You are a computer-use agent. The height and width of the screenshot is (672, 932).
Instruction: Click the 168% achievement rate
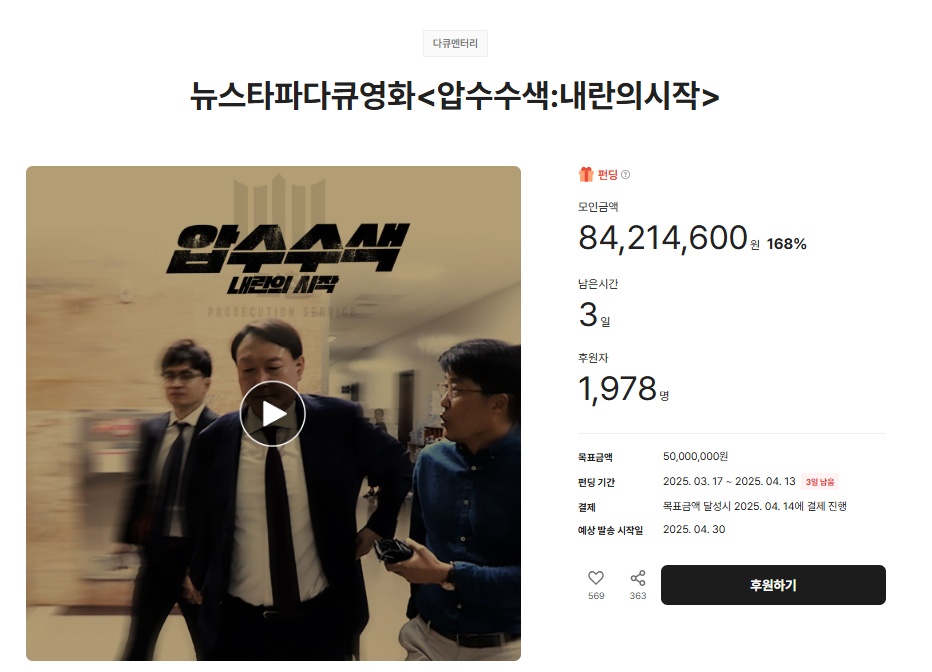point(786,244)
